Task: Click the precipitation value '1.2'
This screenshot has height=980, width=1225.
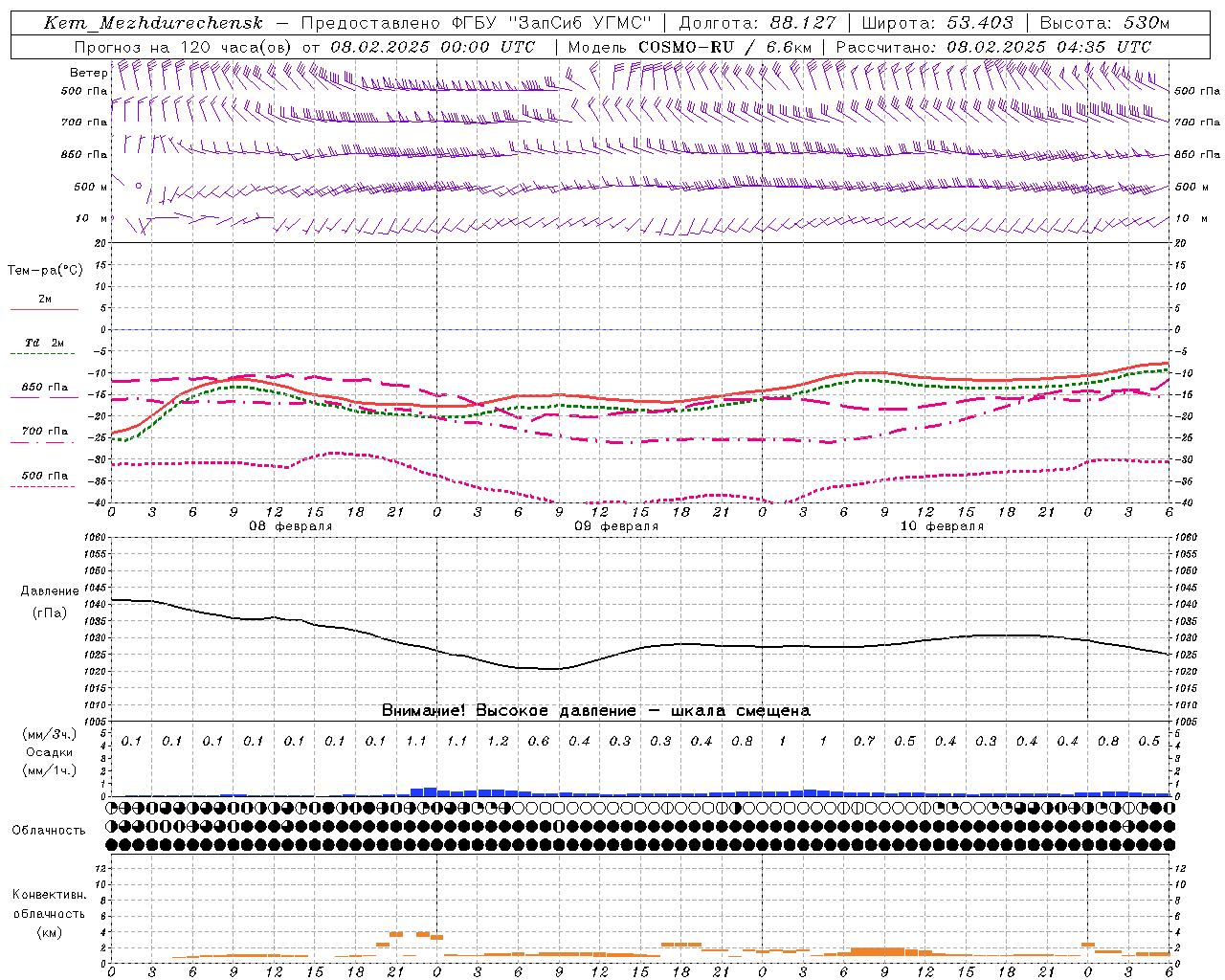Action: (498, 741)
